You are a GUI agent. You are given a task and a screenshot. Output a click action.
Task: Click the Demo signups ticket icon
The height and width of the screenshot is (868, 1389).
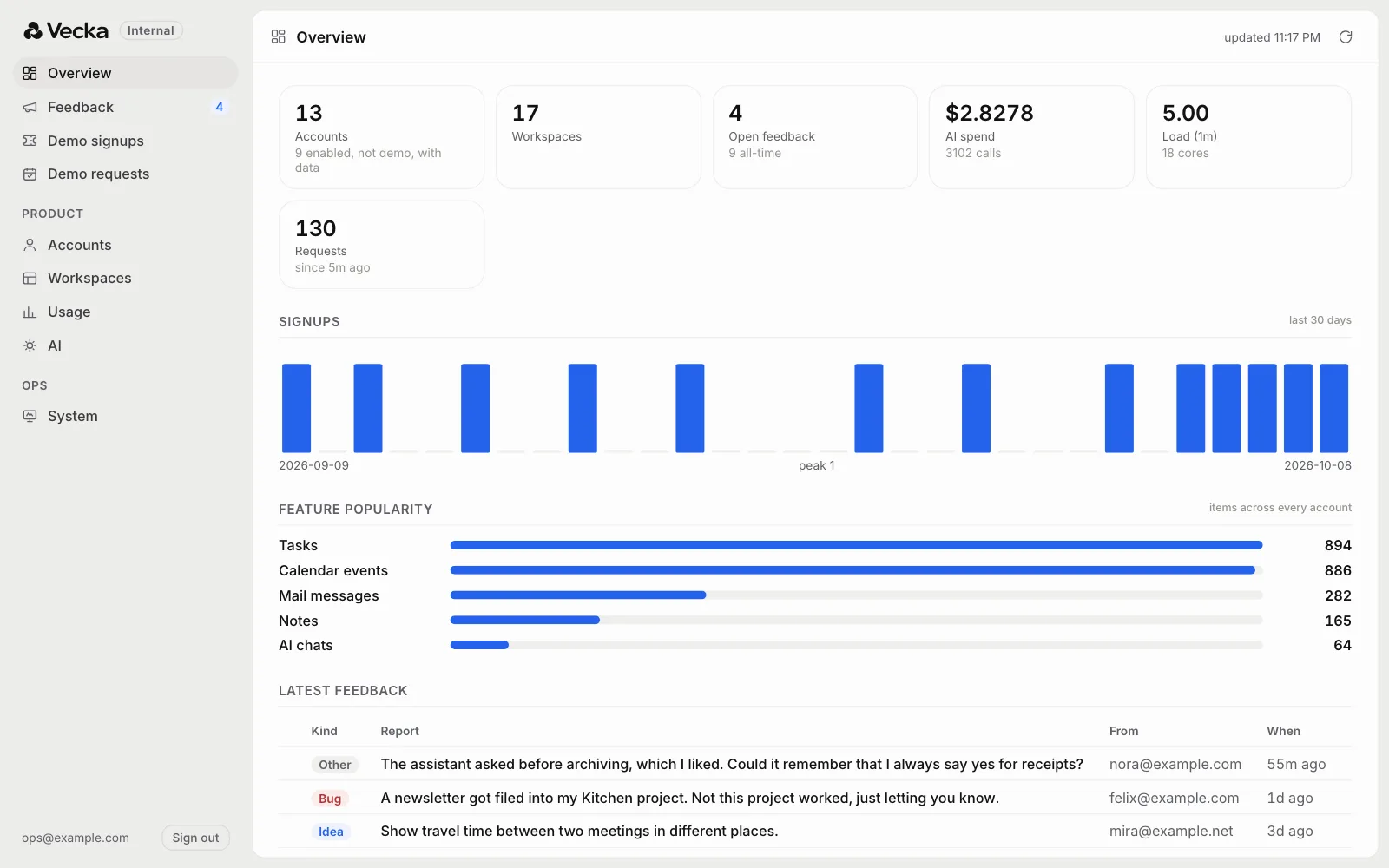point(30,141)
